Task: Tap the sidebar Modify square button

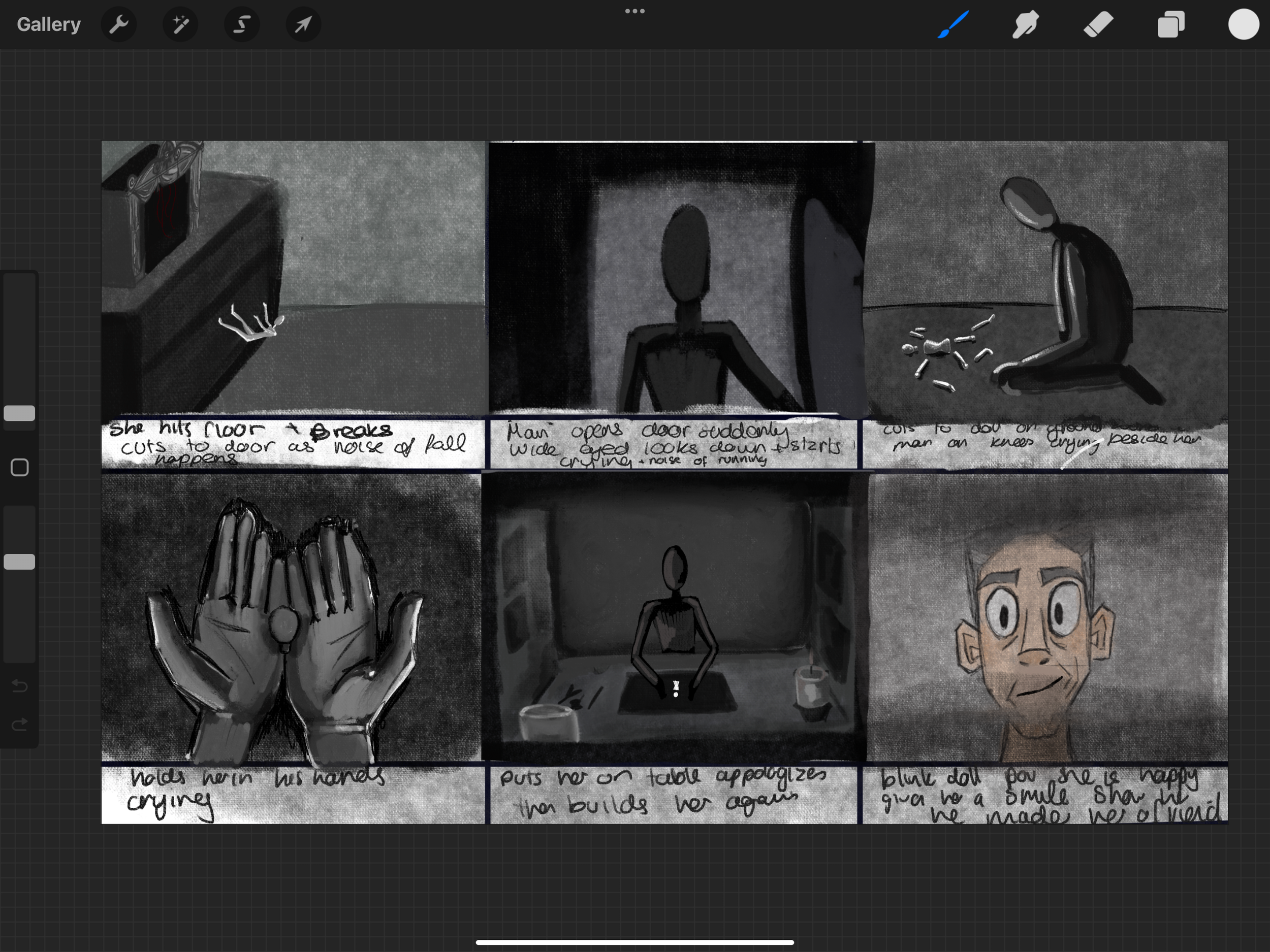Action: [x=19, y=468]
